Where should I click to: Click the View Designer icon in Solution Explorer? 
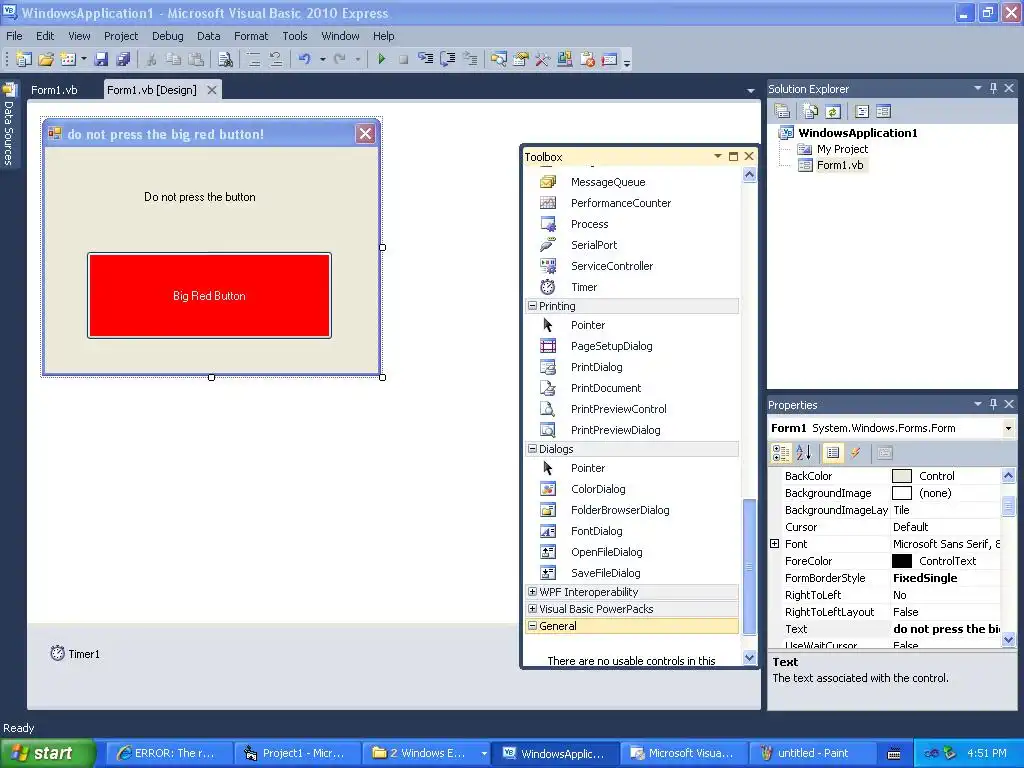[884, 112]
